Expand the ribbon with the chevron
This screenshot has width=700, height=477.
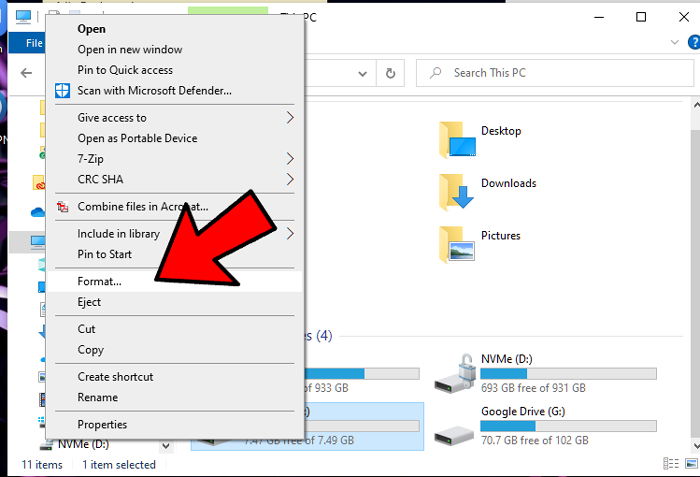[675, 42]
